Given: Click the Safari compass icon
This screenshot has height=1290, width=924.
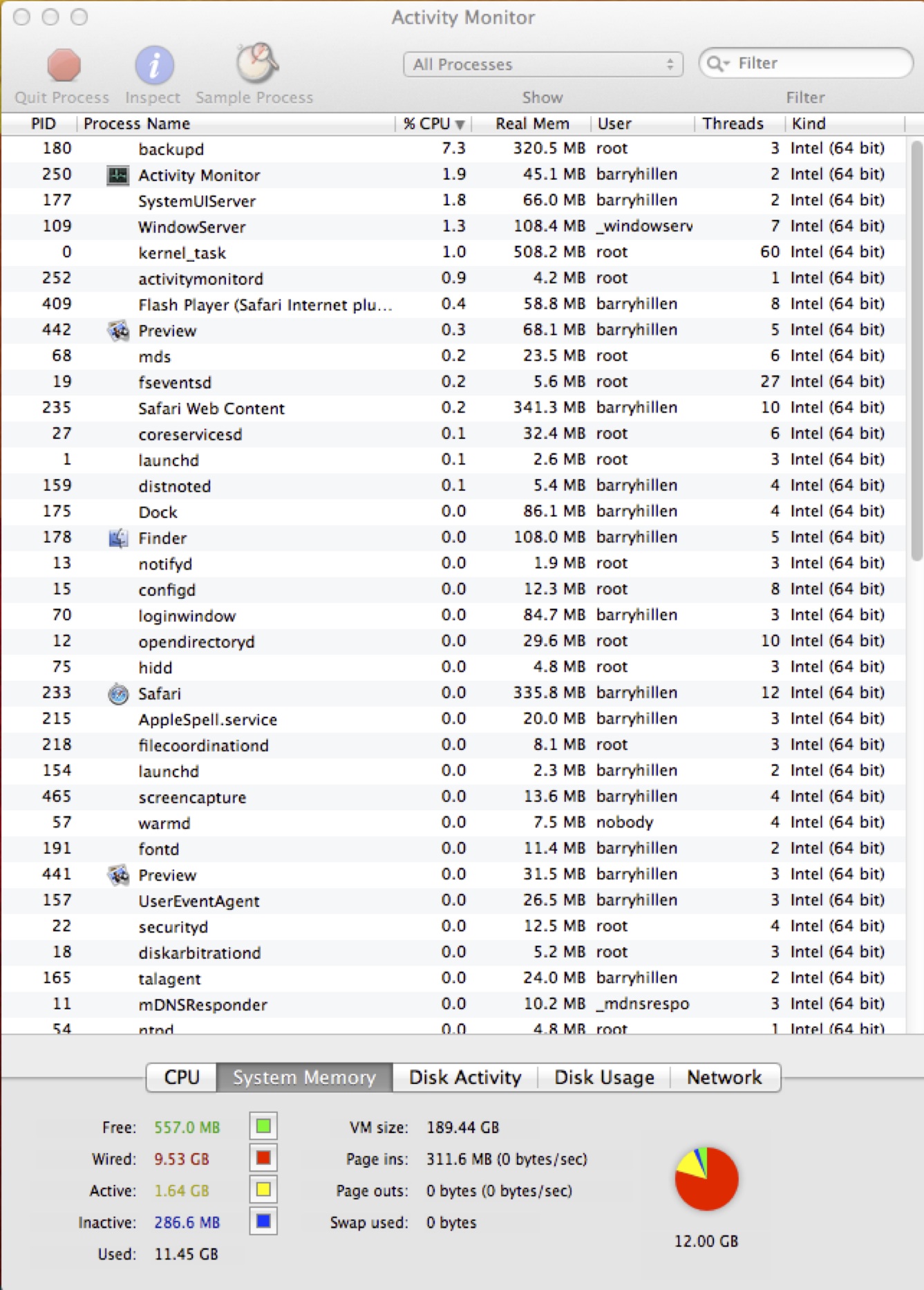Looking at the screenshot, I should [x=118, y=693].
